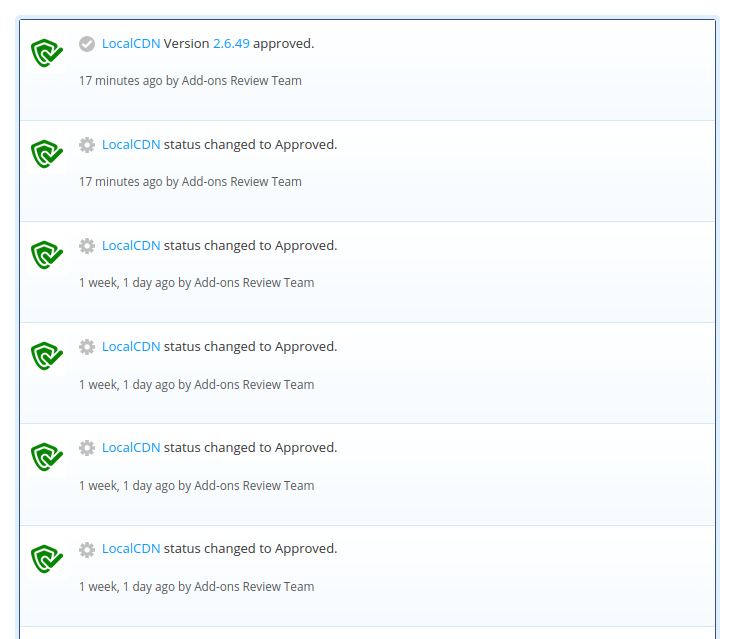
Task: Open LocalCDN link in the third entry
Action: tap(131, 246)
